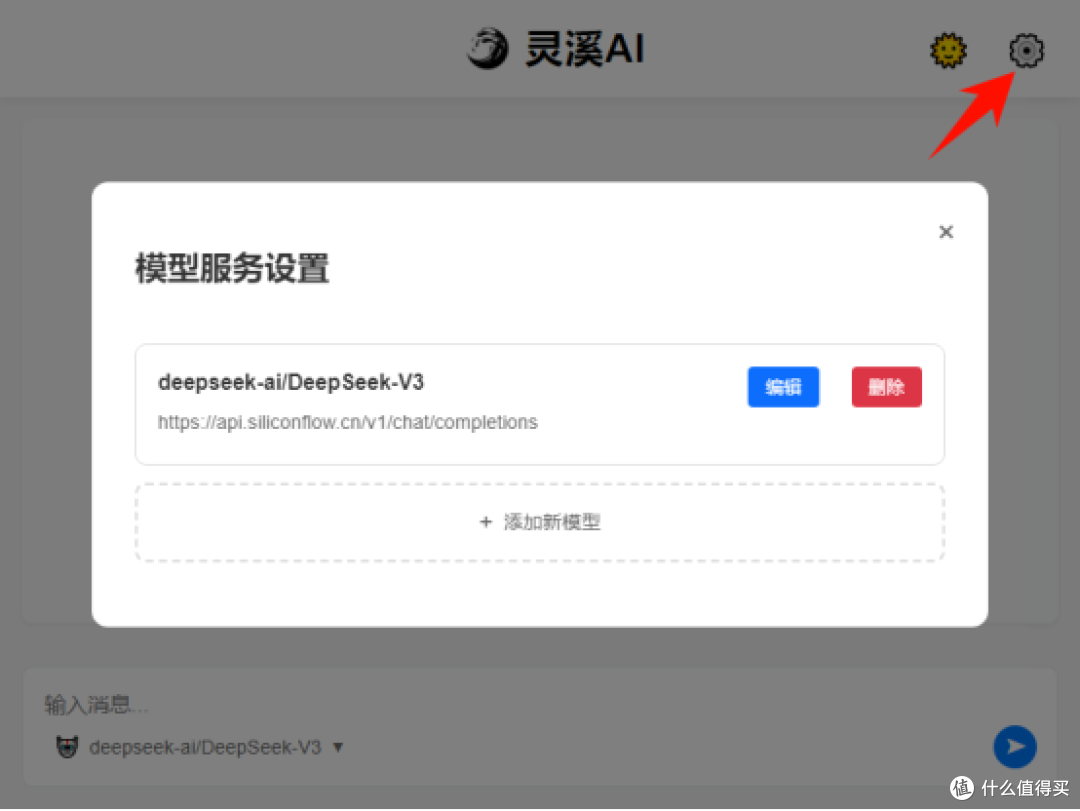This screenshot has width=1080, height=811.
Task: Select the deepseek-ai/DeepSeek-V3 model name in dialog
Action: click(x=291, y=382)
